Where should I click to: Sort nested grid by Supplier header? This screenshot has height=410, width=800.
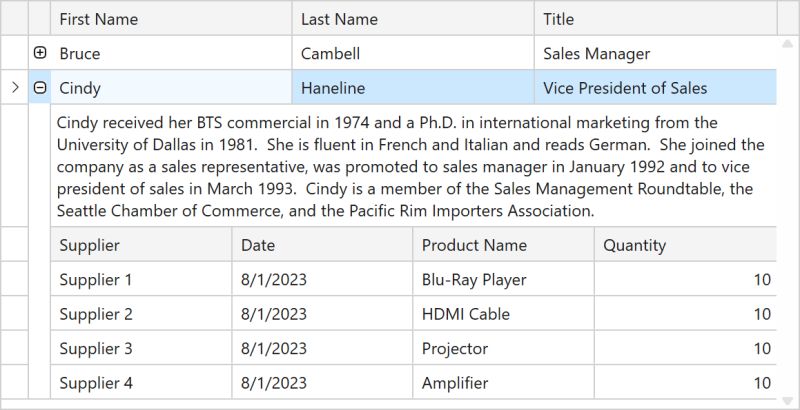pos(141,245)
